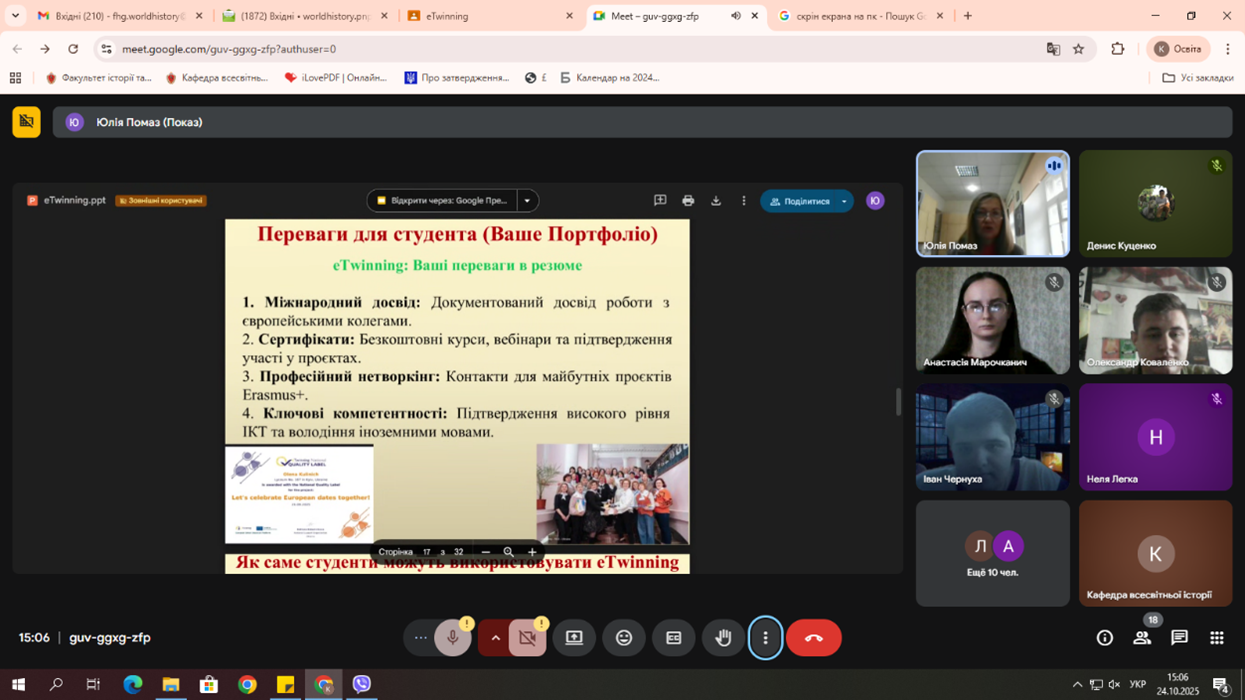
Task: Click the present screen button
Action: pos(574,638)
